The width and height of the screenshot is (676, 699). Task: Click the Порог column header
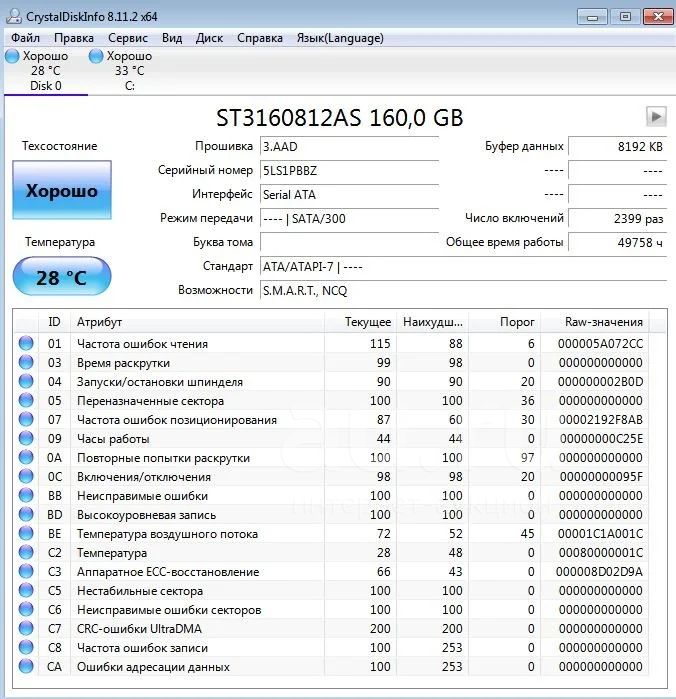[505, 321]
